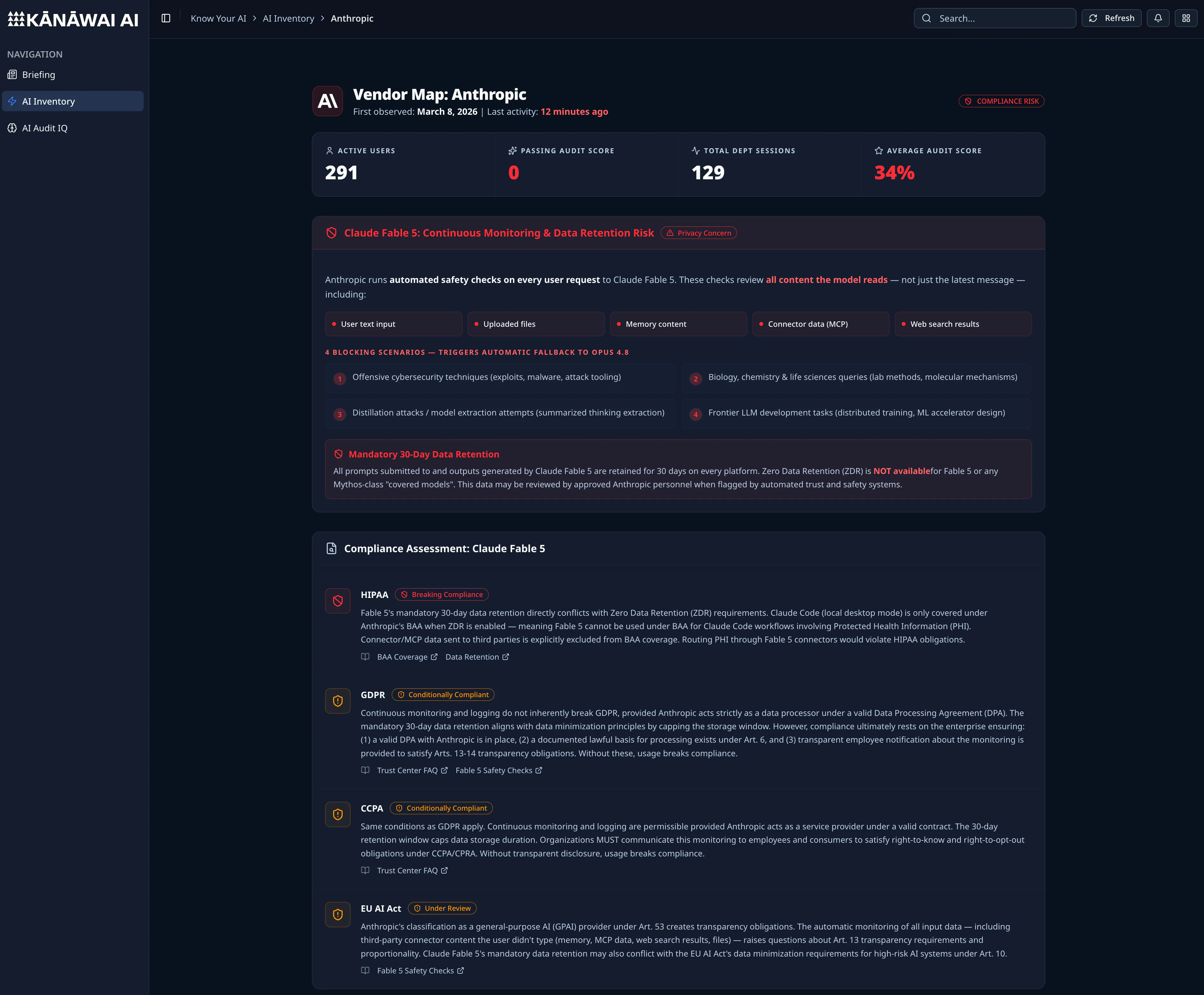Viewport: 1204px width, 995px height.
Task: Click the Active Users person icon
Action: [330, 151]
